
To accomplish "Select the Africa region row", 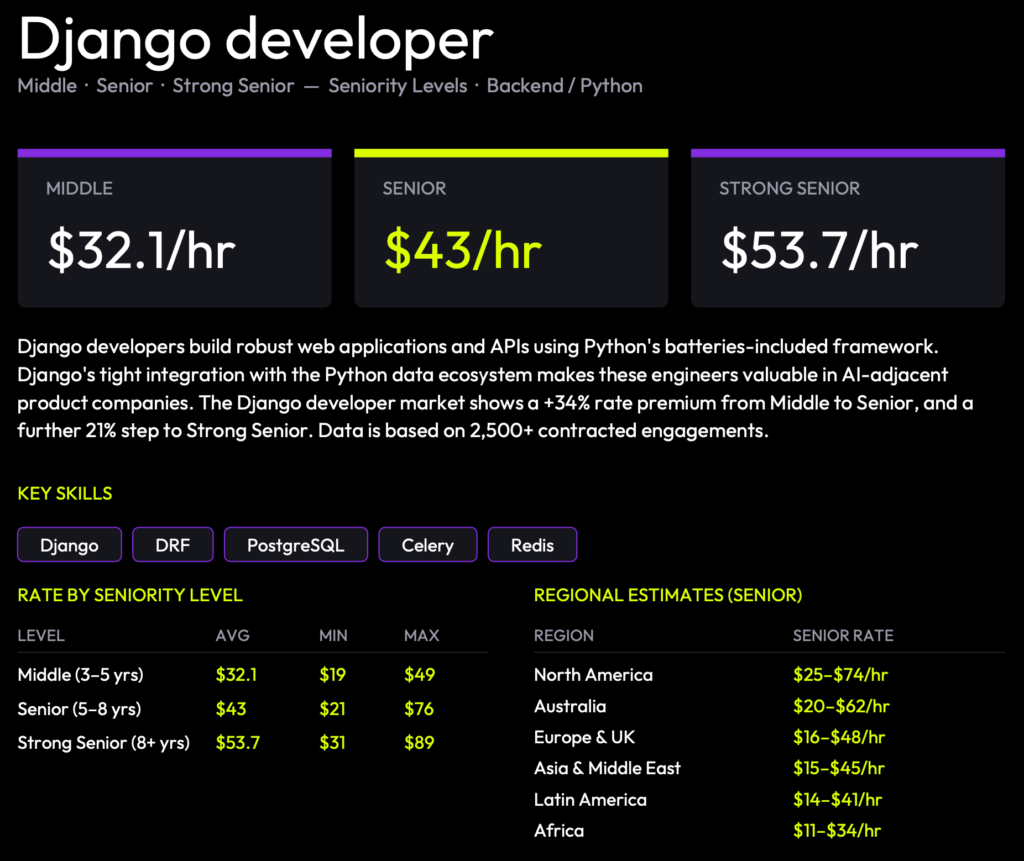I will pyautogui.click(x=769, y=831).
